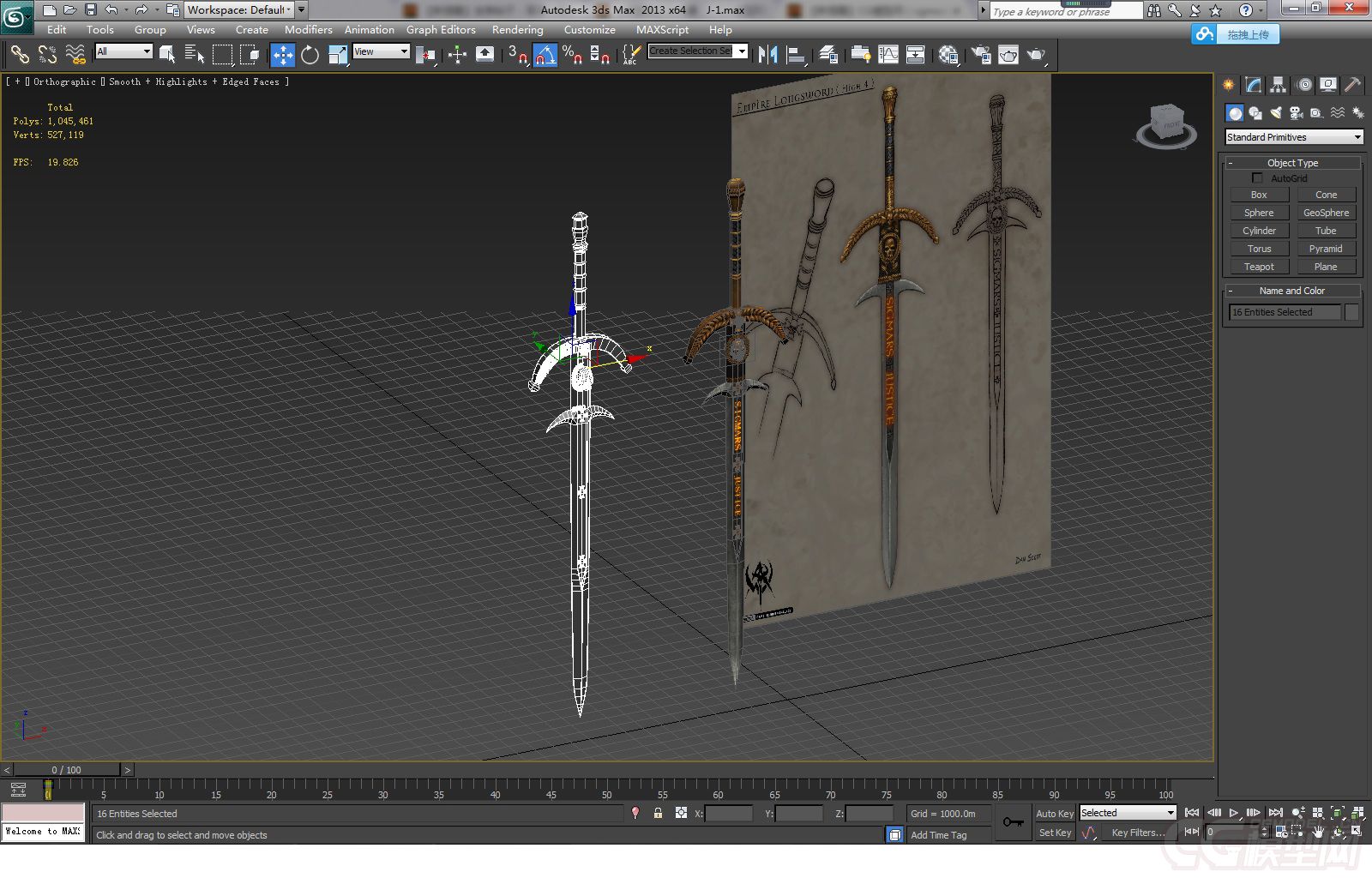Toggle the Percent Snap button
The width and height of the screenshot is (1372, 878).
pos(572,55)
